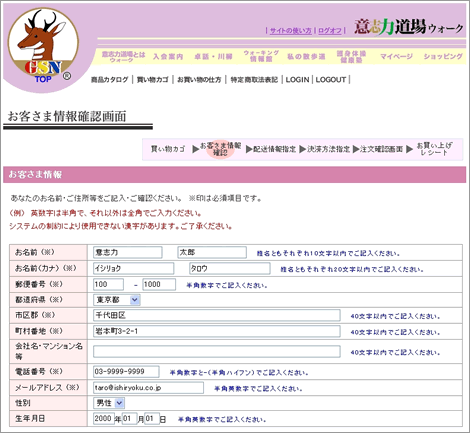The image size is (470, 433).
Task: Click the 郵便番号 (※) row label
Action: pos(39,284)
